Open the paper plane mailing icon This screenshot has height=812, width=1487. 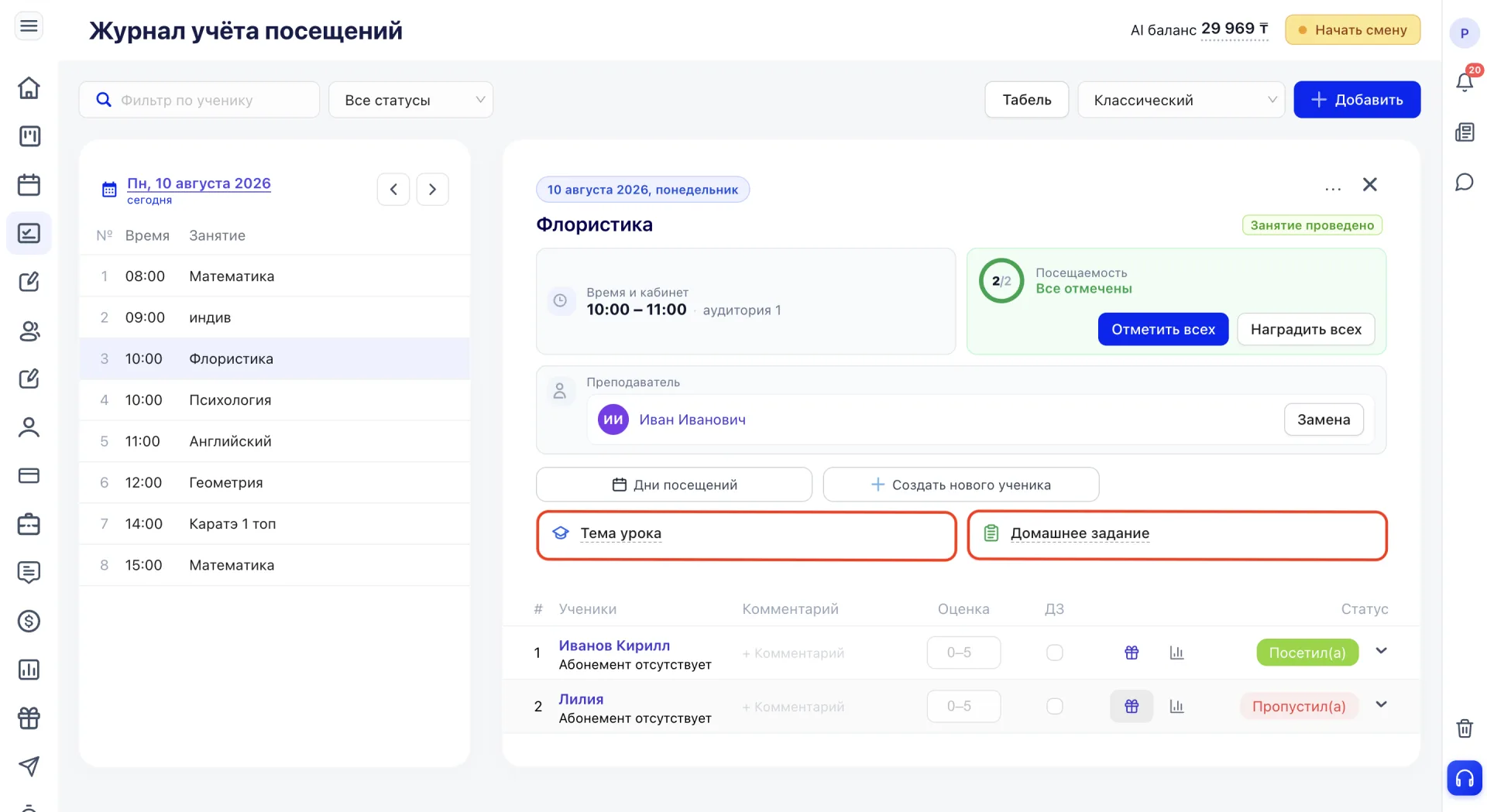(29, 766)
